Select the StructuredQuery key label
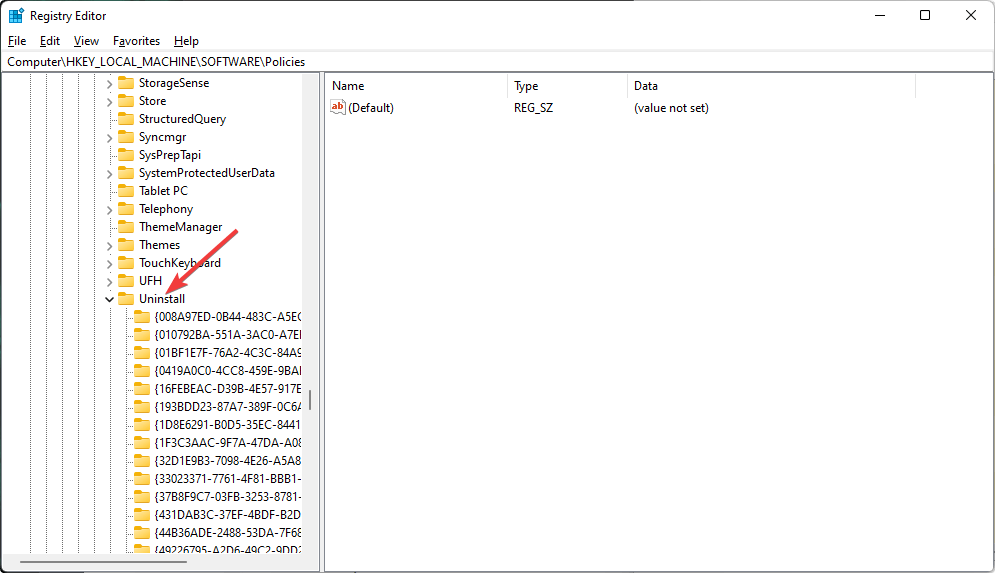The image size is (995, 573). tap(182, 119)
